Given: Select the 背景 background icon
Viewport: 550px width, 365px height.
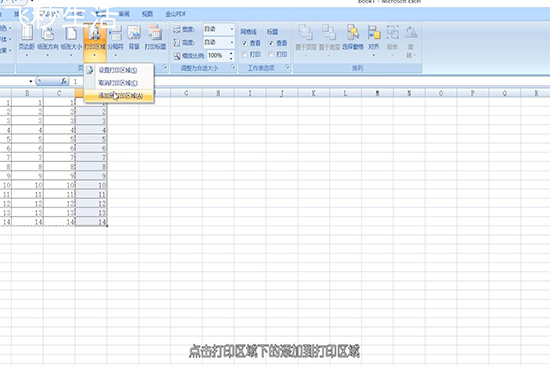Looking at the screenshot, I should click(x=134, y=38).
